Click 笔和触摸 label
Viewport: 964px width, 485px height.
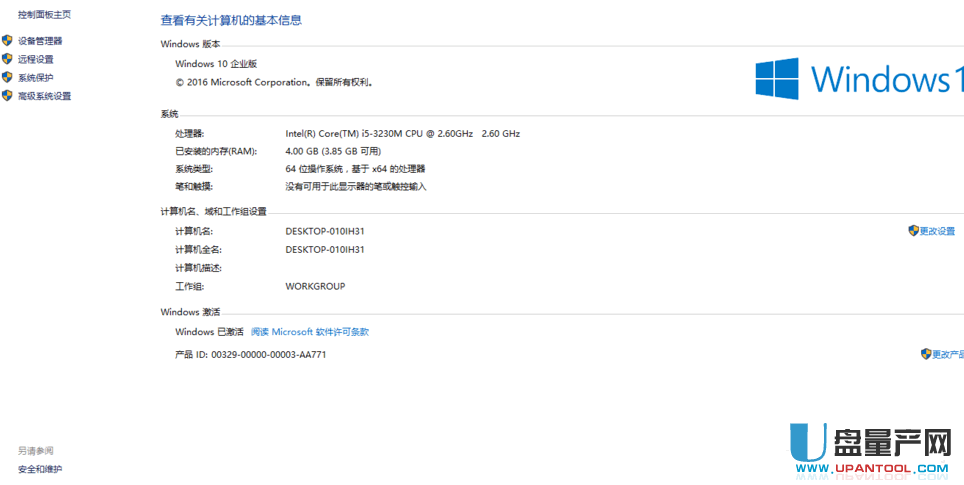tap(194, 187)
